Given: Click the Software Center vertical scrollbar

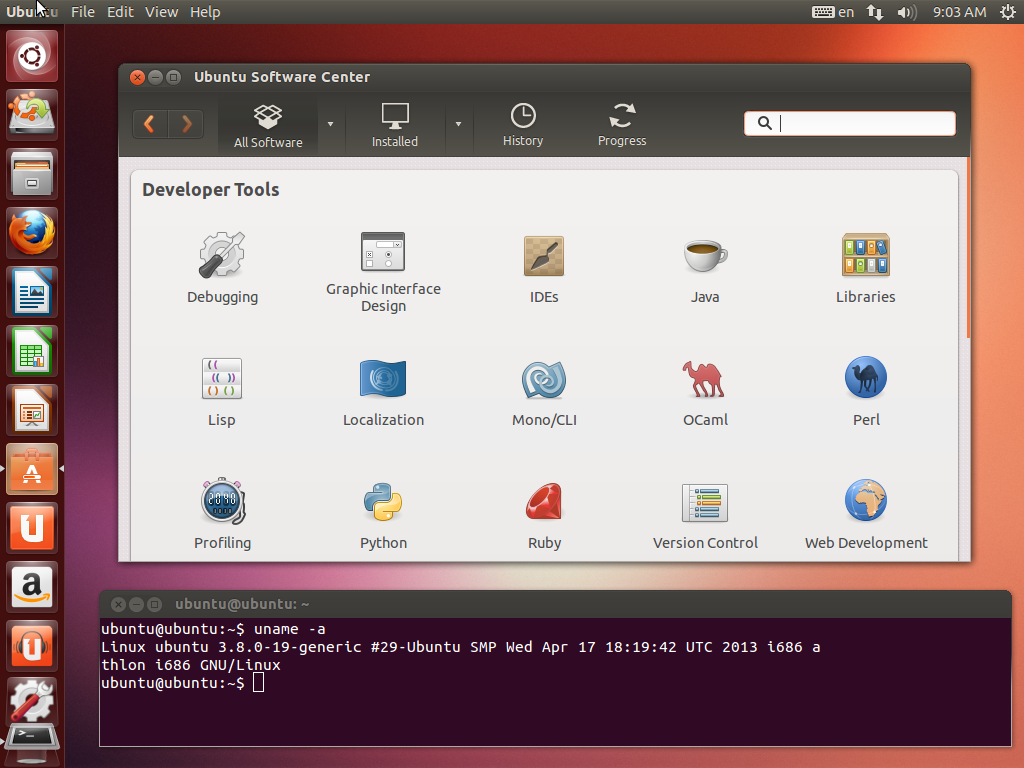Looking at the screenshot, I should point(968,248).
